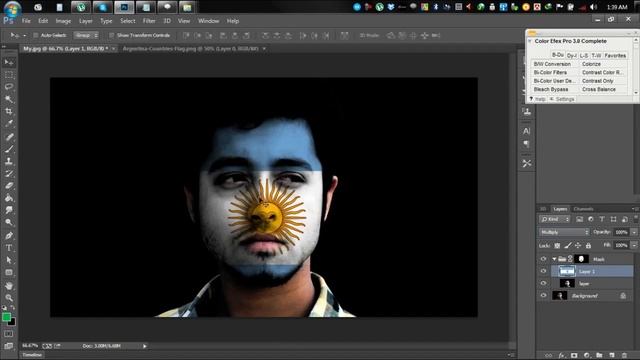This screenshot has width=640, height=360.
Task: Click the black background color swatch
Action: click(x=13, y=323)
